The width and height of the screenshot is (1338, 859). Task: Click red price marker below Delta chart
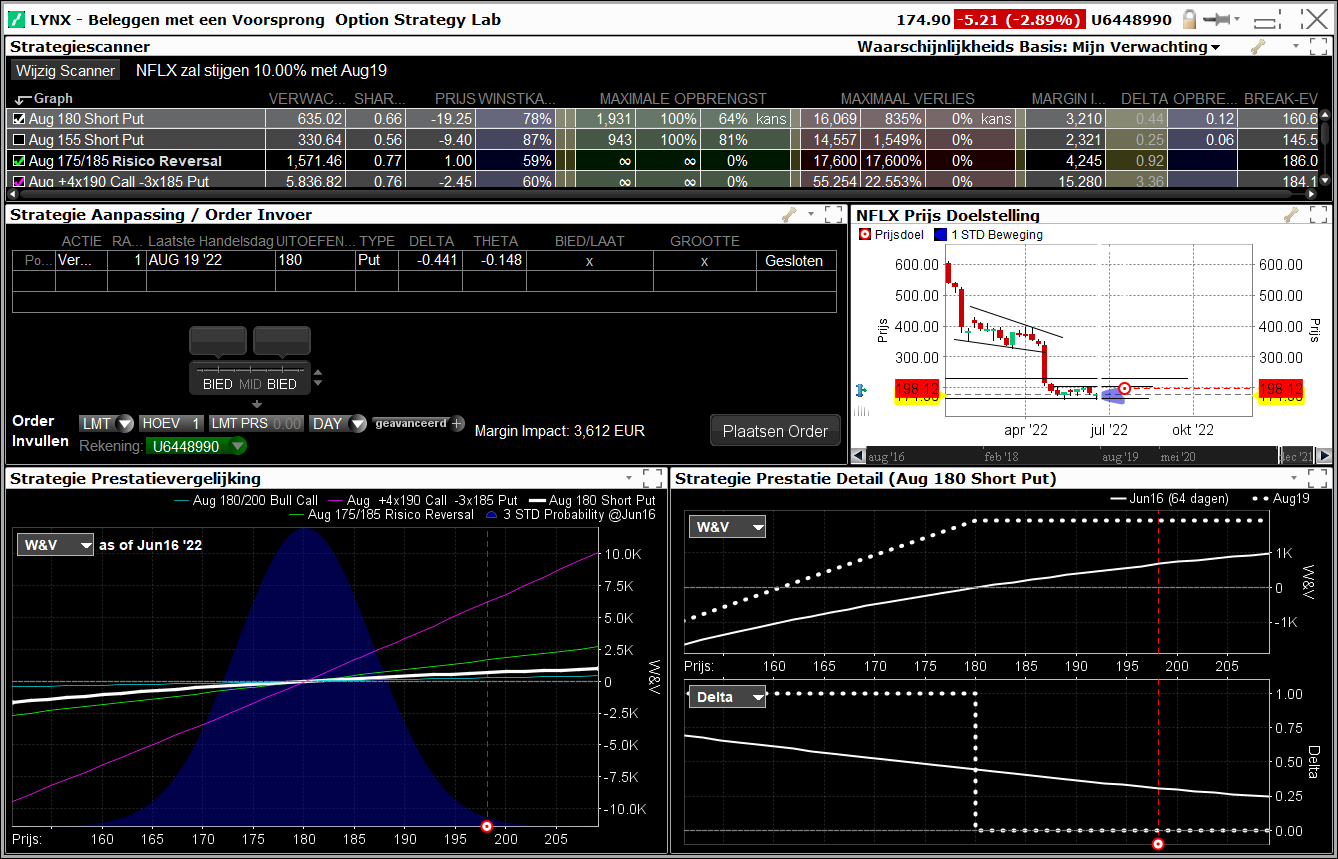(1158, 844)
